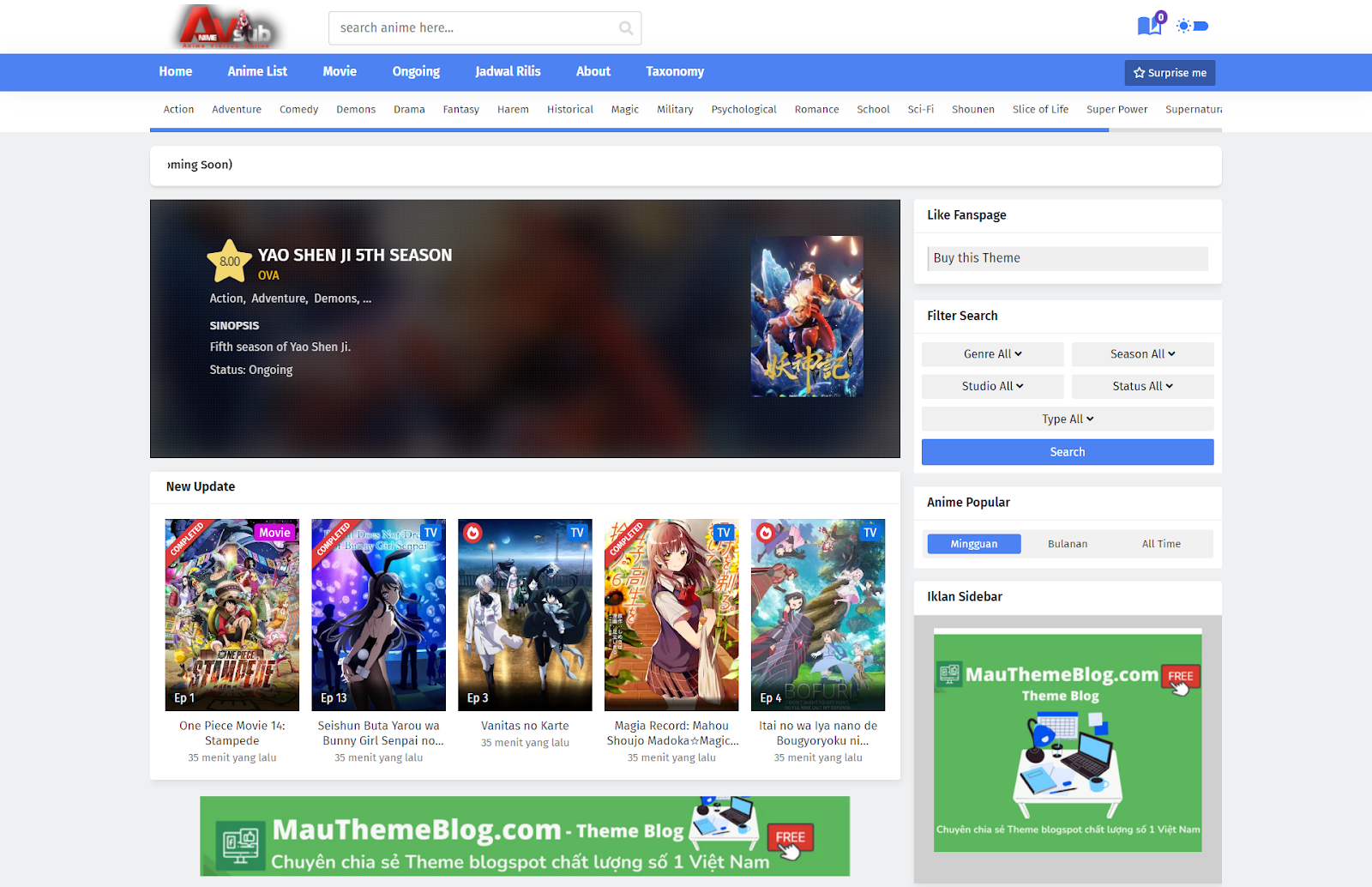Open the Ongoing menu item
Viewport: 1372px width, 887px height.
[x=416, y=72]
